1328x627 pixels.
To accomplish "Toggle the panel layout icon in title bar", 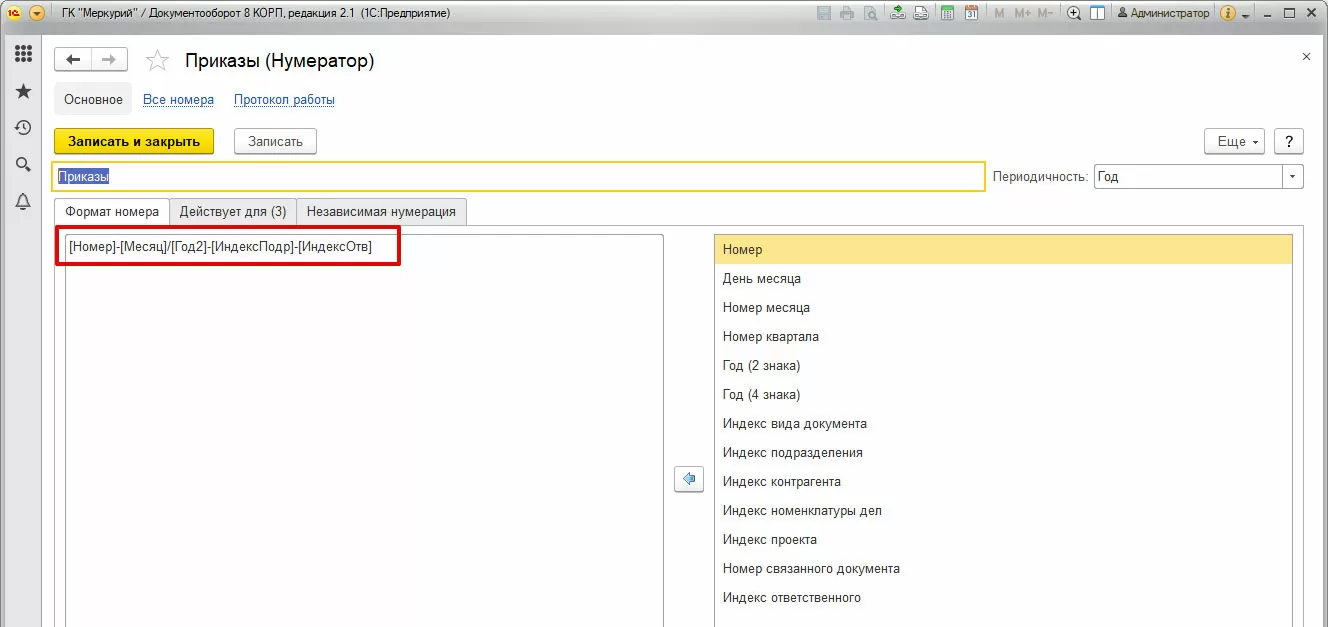I will point(1097,14).
